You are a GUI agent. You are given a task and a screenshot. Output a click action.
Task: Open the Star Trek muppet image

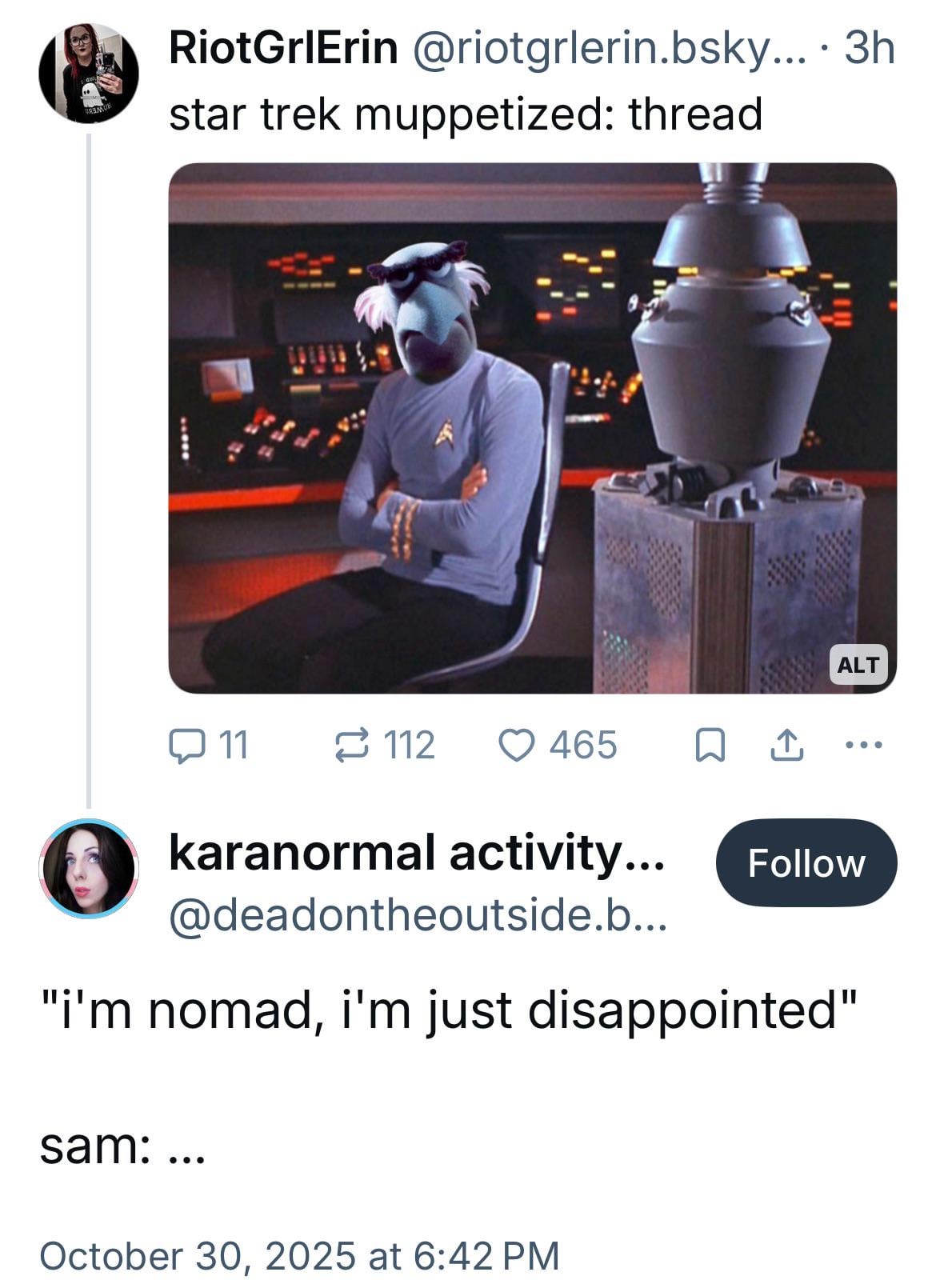click(x=532, y=428)
